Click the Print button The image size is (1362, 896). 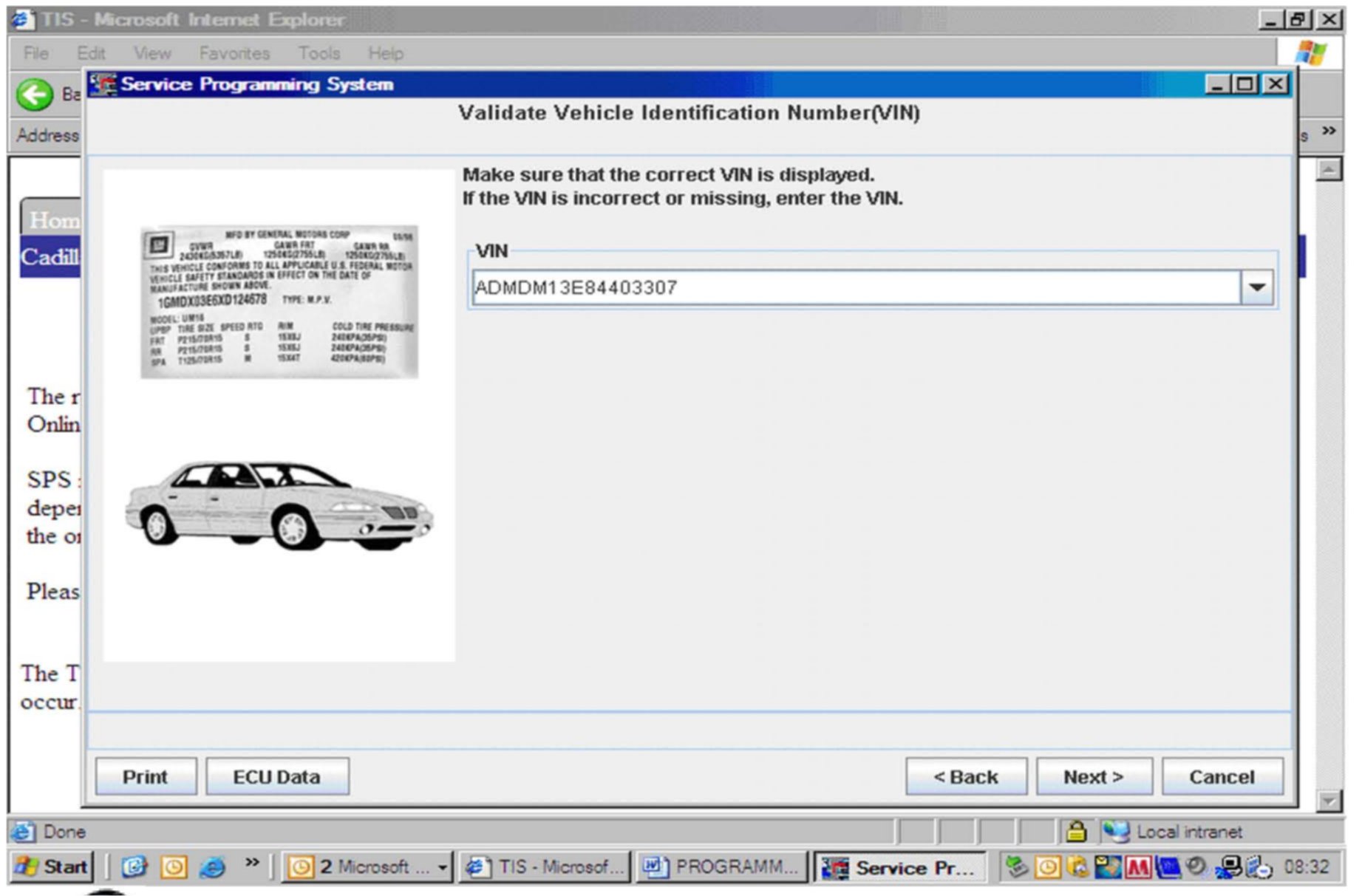(146, 776)
